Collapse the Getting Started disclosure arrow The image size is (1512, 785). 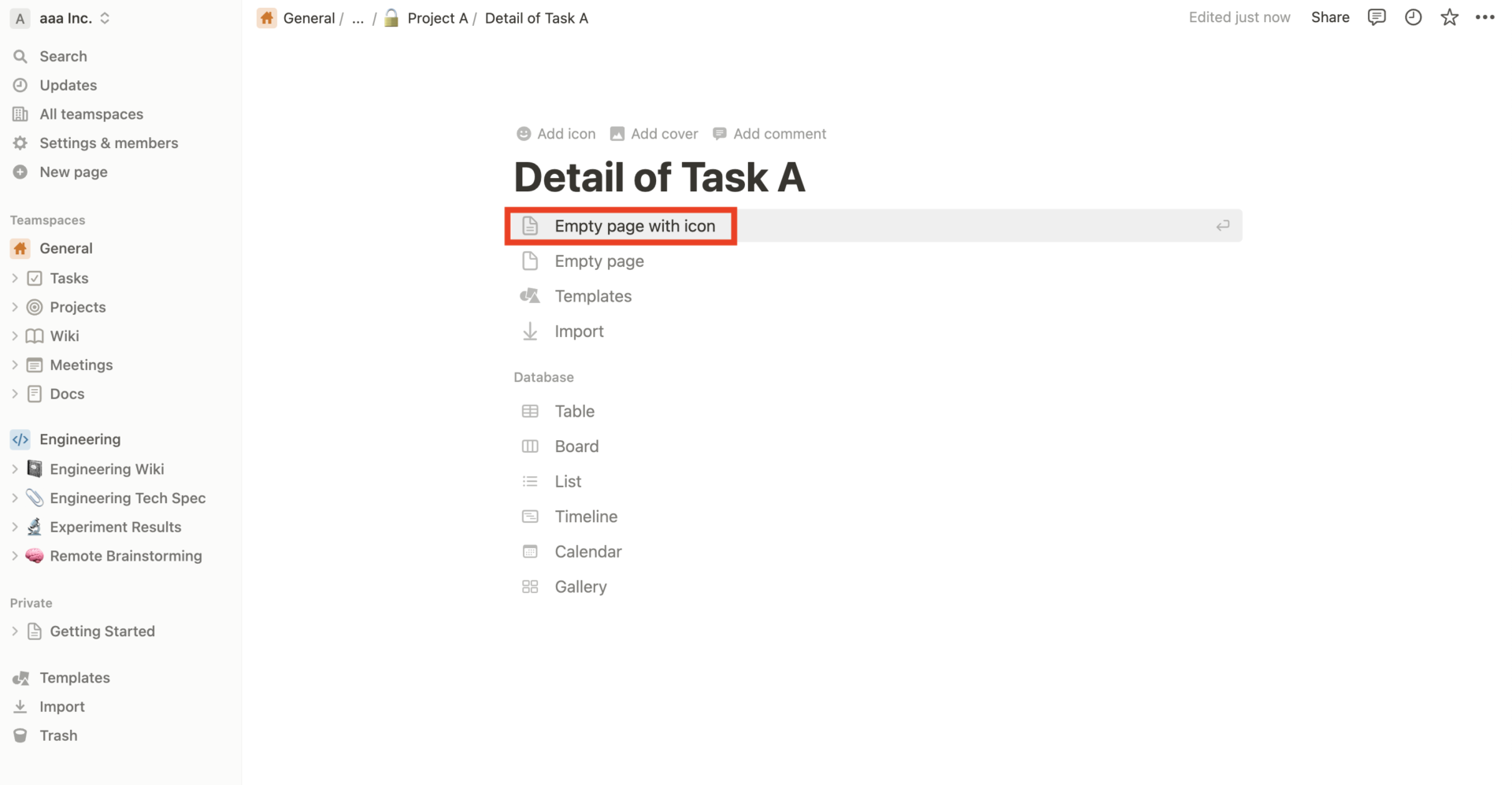(15, 631)
